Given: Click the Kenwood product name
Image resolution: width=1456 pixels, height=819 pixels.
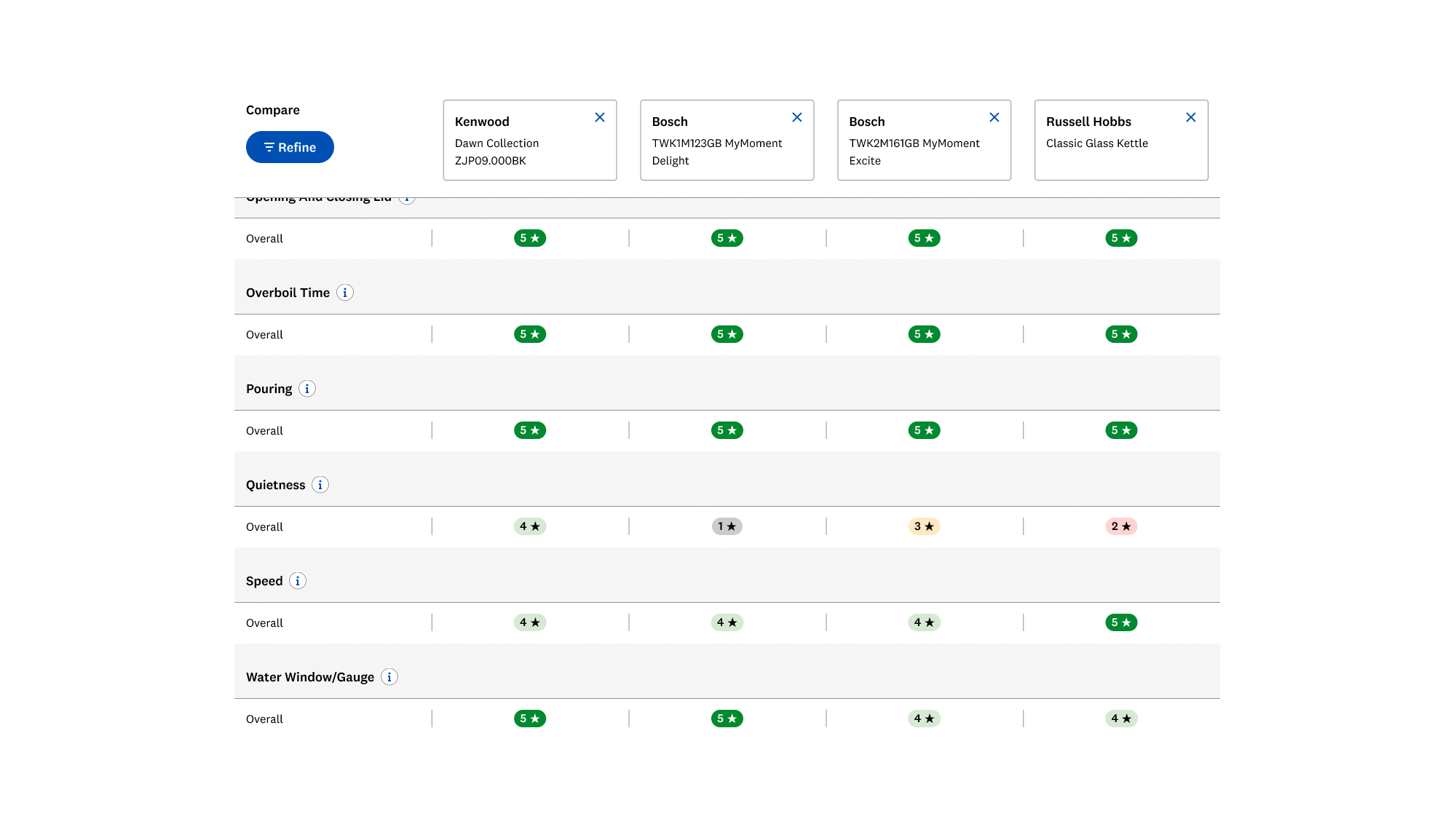Looking at the screenshot, I should click(x=482, y=122).
